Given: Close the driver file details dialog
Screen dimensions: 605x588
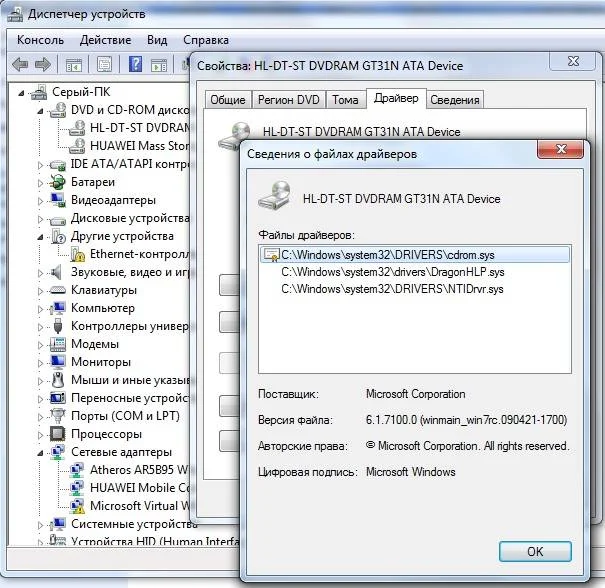Looking at the screenshot, I should [x=561, y=149].
